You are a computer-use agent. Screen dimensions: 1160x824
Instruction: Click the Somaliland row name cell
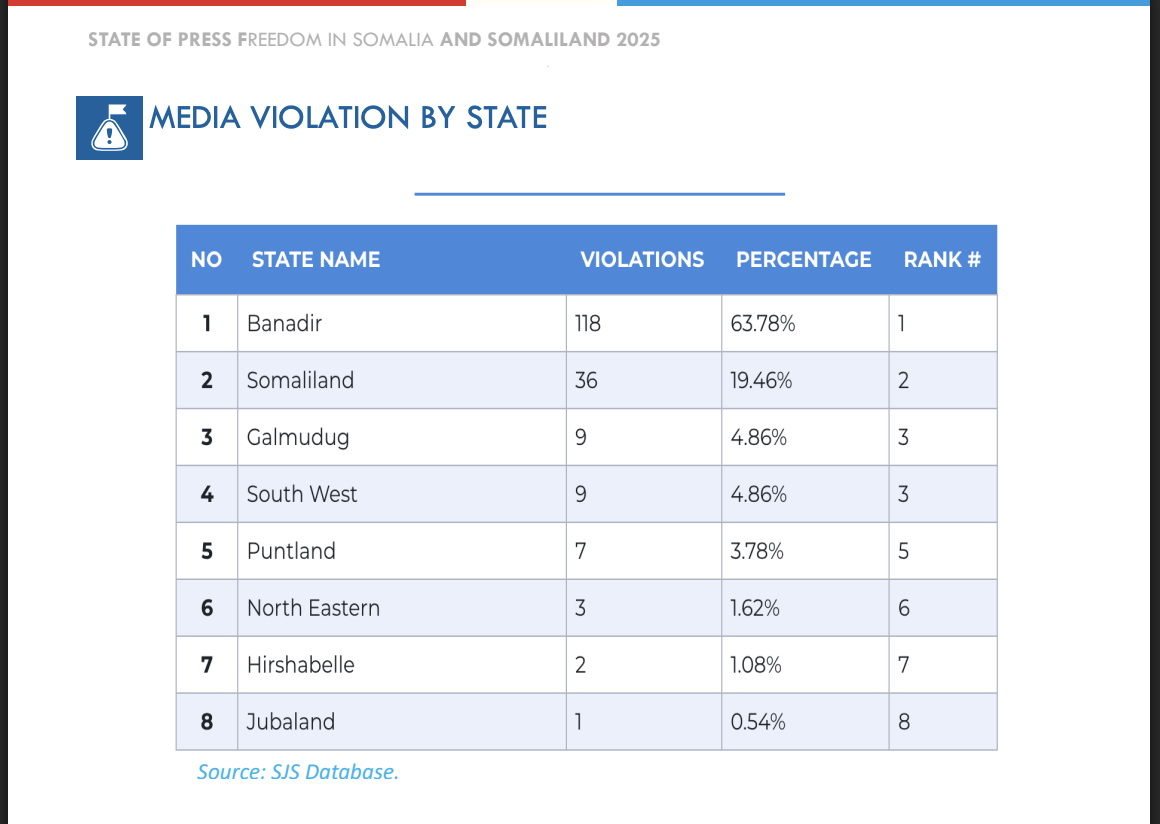pos(300,381)
